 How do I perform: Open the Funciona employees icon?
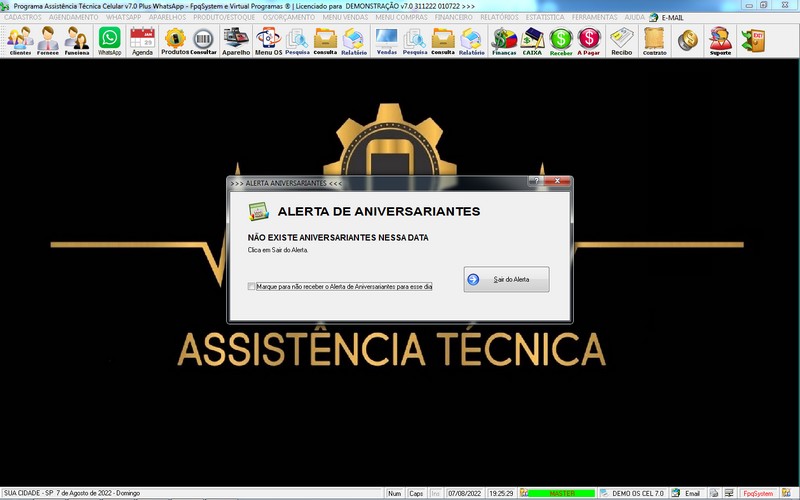click(x=77, y=41)
